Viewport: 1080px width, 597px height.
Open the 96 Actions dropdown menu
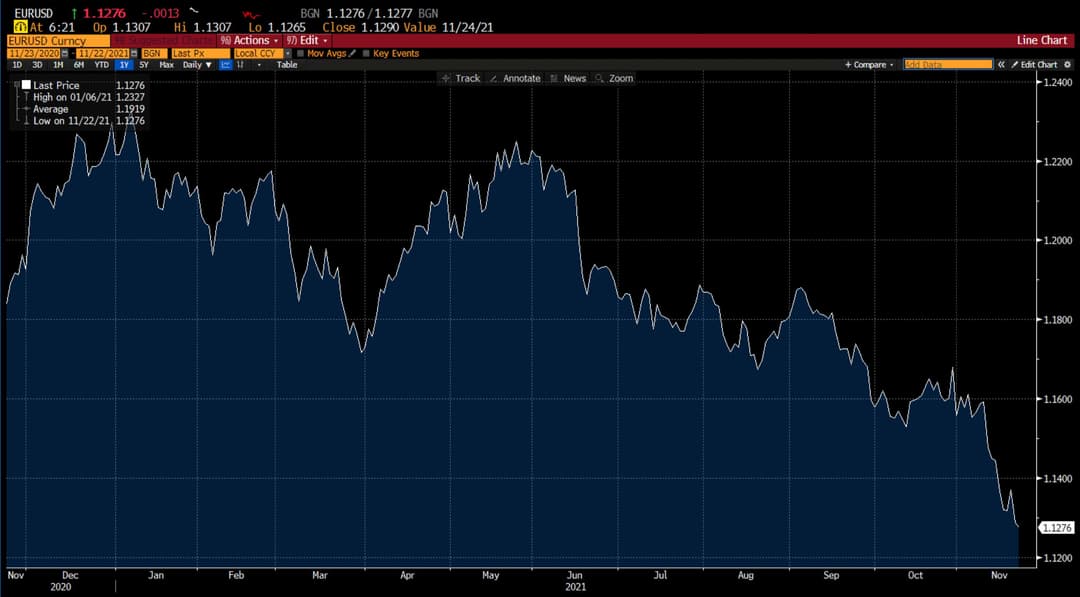[250, 41]
